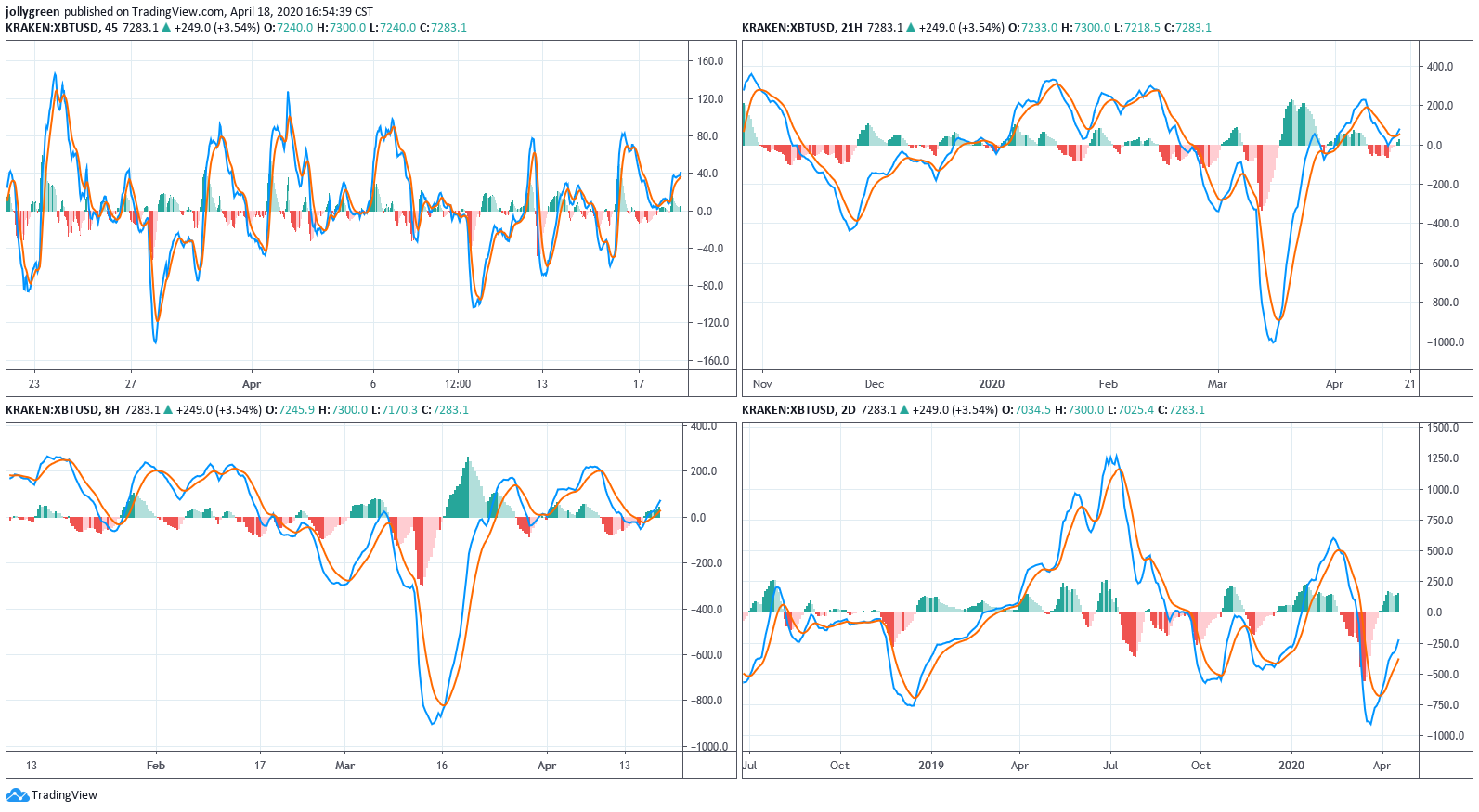1479x812 pixels.
Task: Click the Dec label on the 21H chart
Action: 875,384
